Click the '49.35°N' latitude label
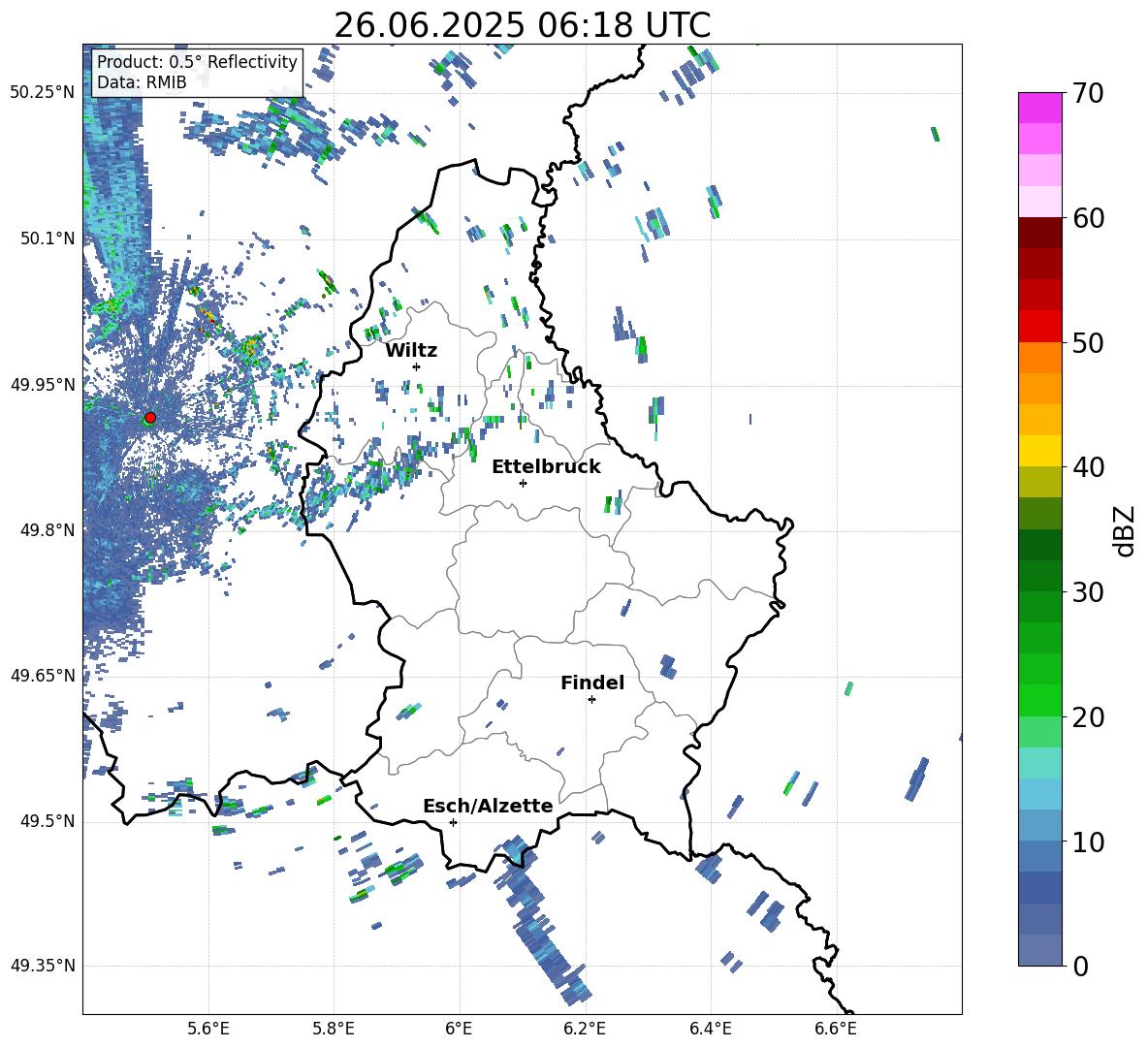Screen dimensions: 1148x1048 coord(43,966)
